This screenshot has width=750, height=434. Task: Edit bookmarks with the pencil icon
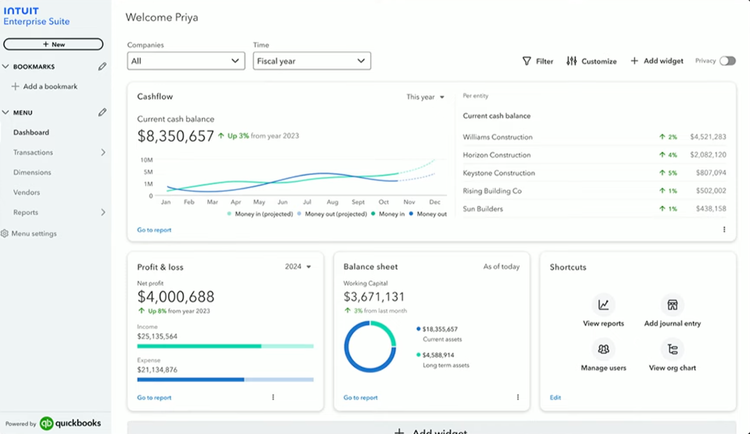click(x=102, y=67)
